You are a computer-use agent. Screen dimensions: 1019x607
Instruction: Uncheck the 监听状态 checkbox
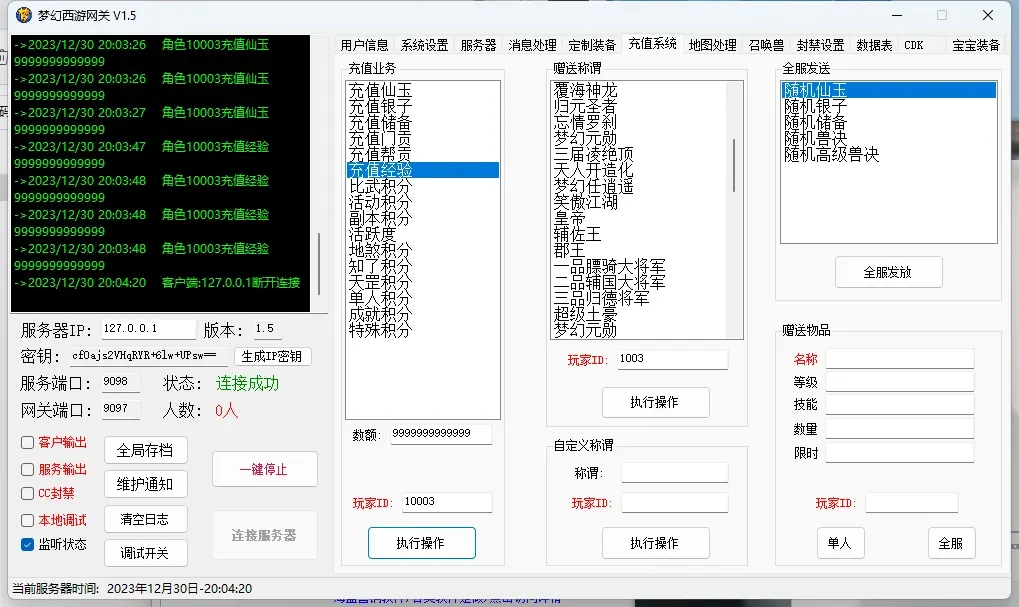coord(27,544)
